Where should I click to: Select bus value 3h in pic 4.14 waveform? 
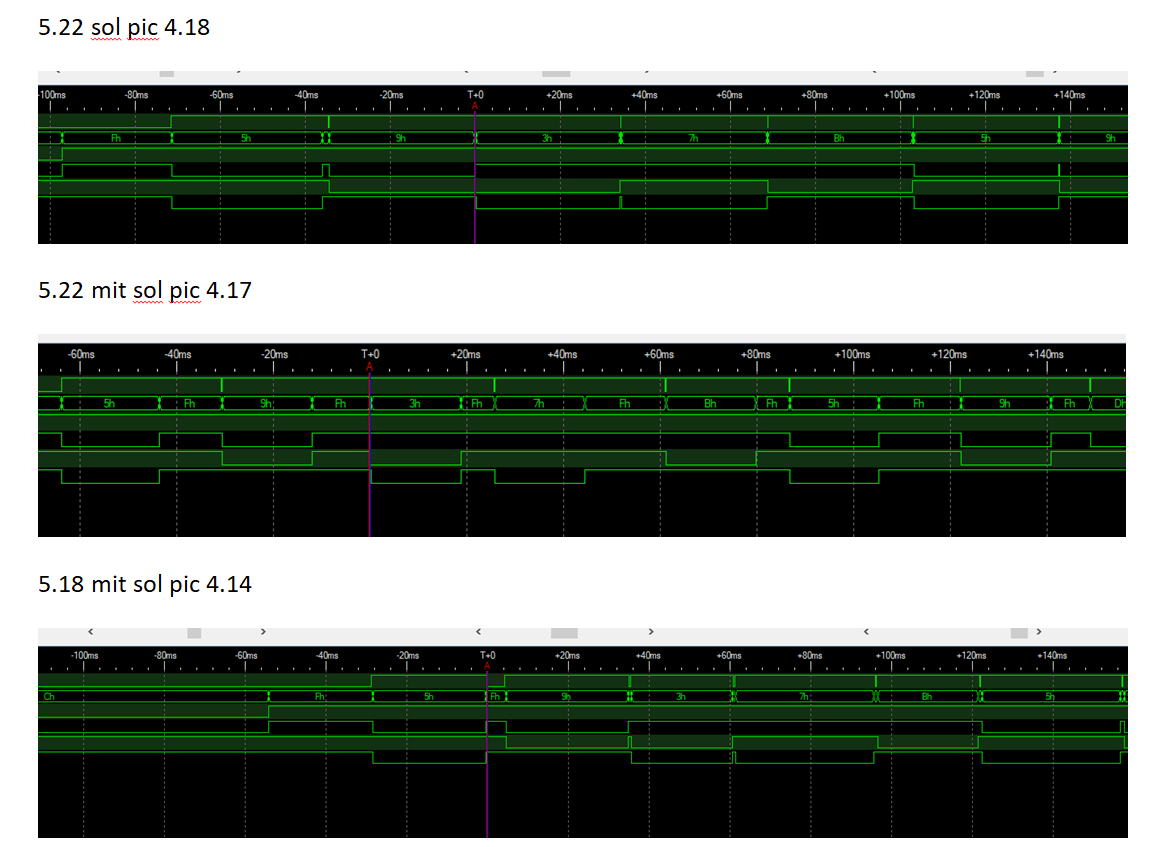tap(681, 697)
